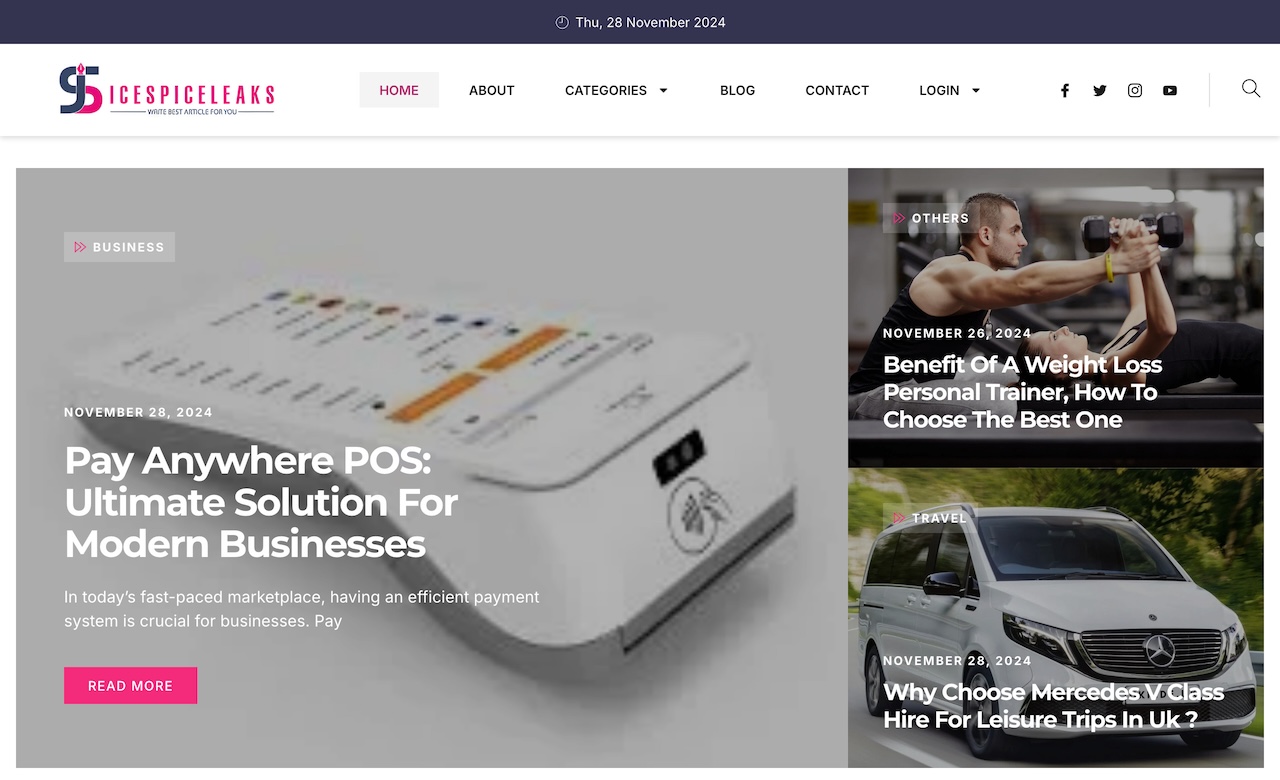The image size is (1280, 780).
Task: Open the Mercedes V Class van thumbnail
Action: (x=1056, y=618)
